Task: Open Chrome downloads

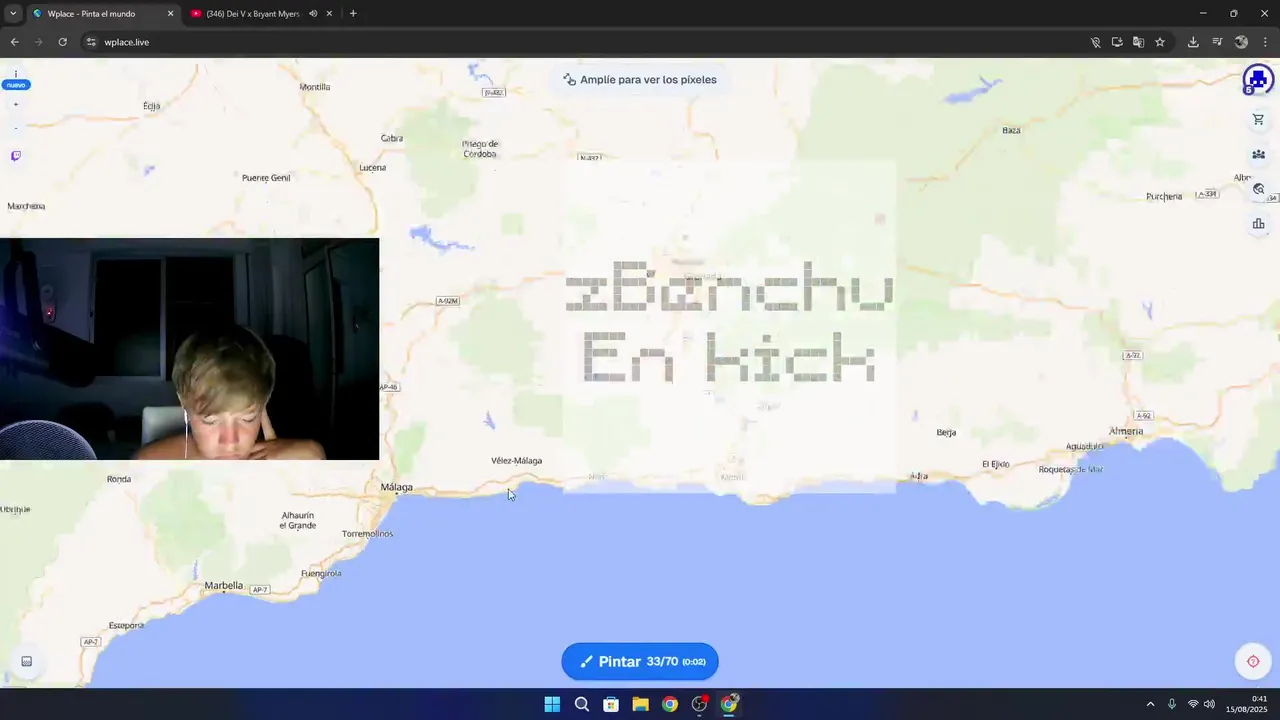Action: 1193,42
